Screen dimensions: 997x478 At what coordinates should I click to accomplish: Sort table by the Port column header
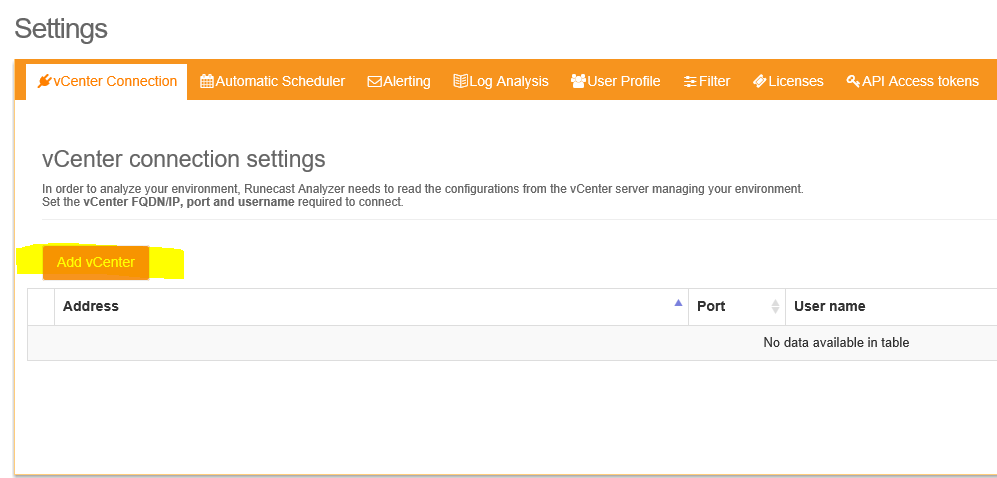(737, 306)
